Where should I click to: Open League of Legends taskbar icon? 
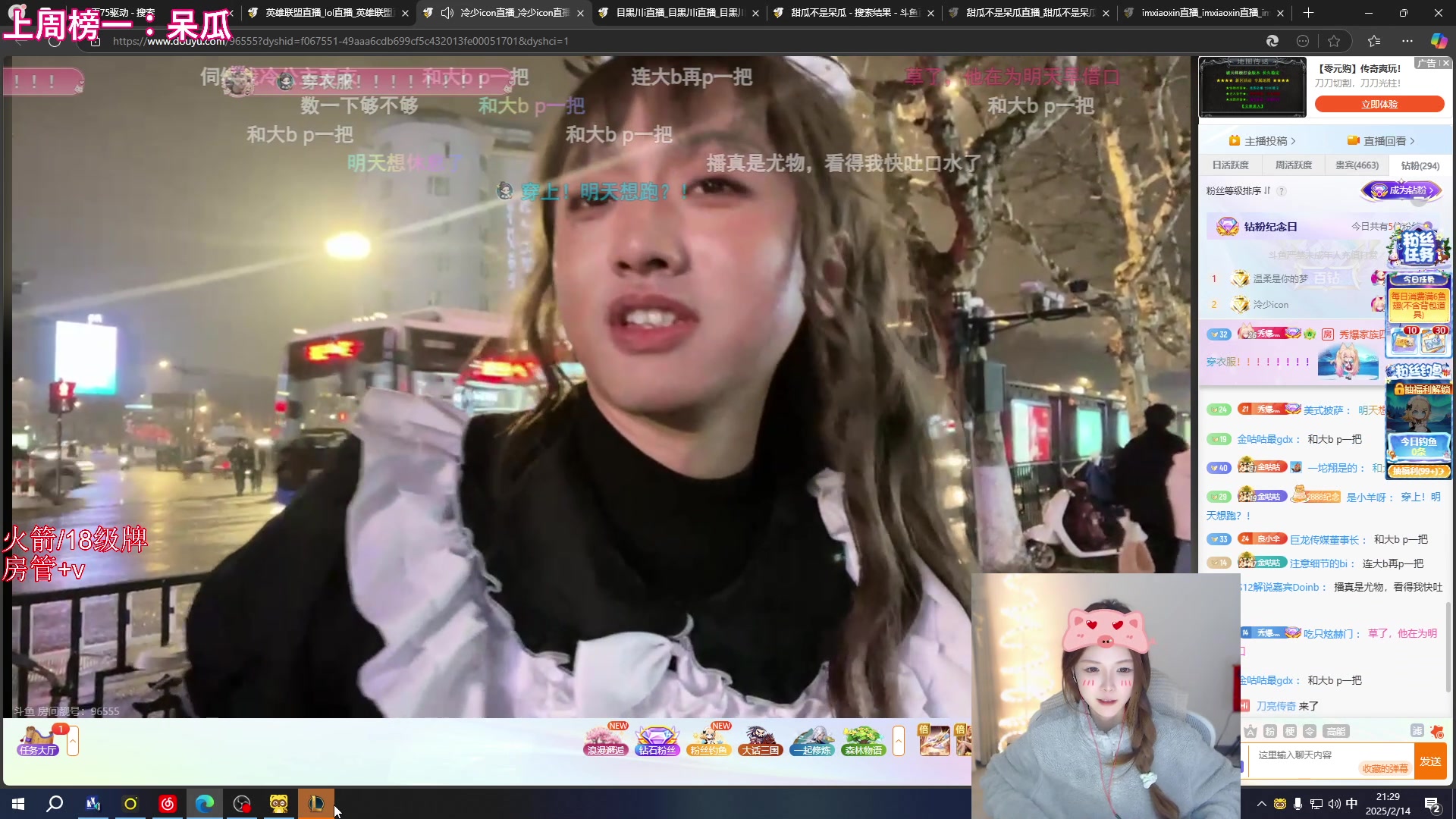pos(316,804)
